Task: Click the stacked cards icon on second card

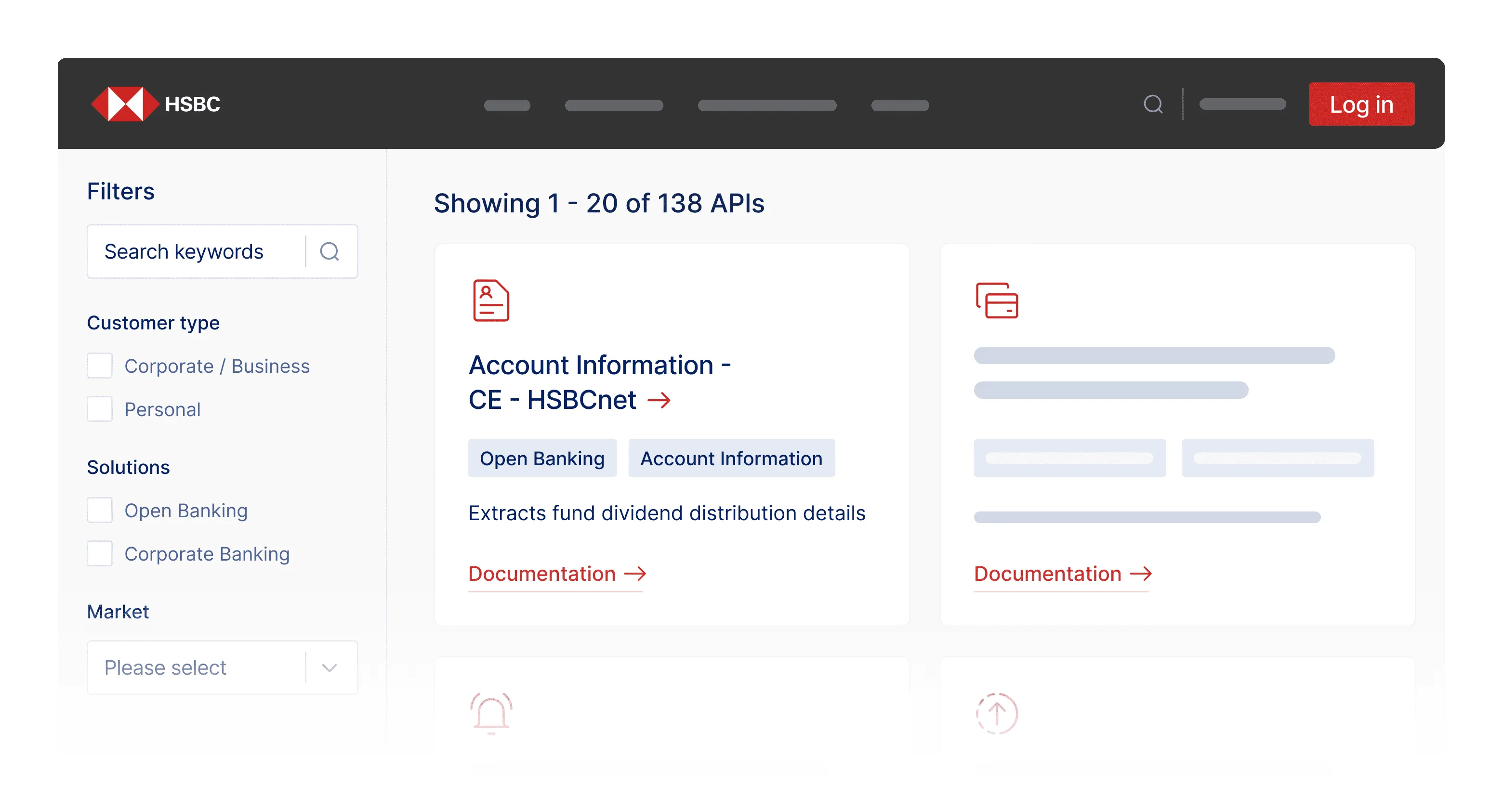Action: 997,301
